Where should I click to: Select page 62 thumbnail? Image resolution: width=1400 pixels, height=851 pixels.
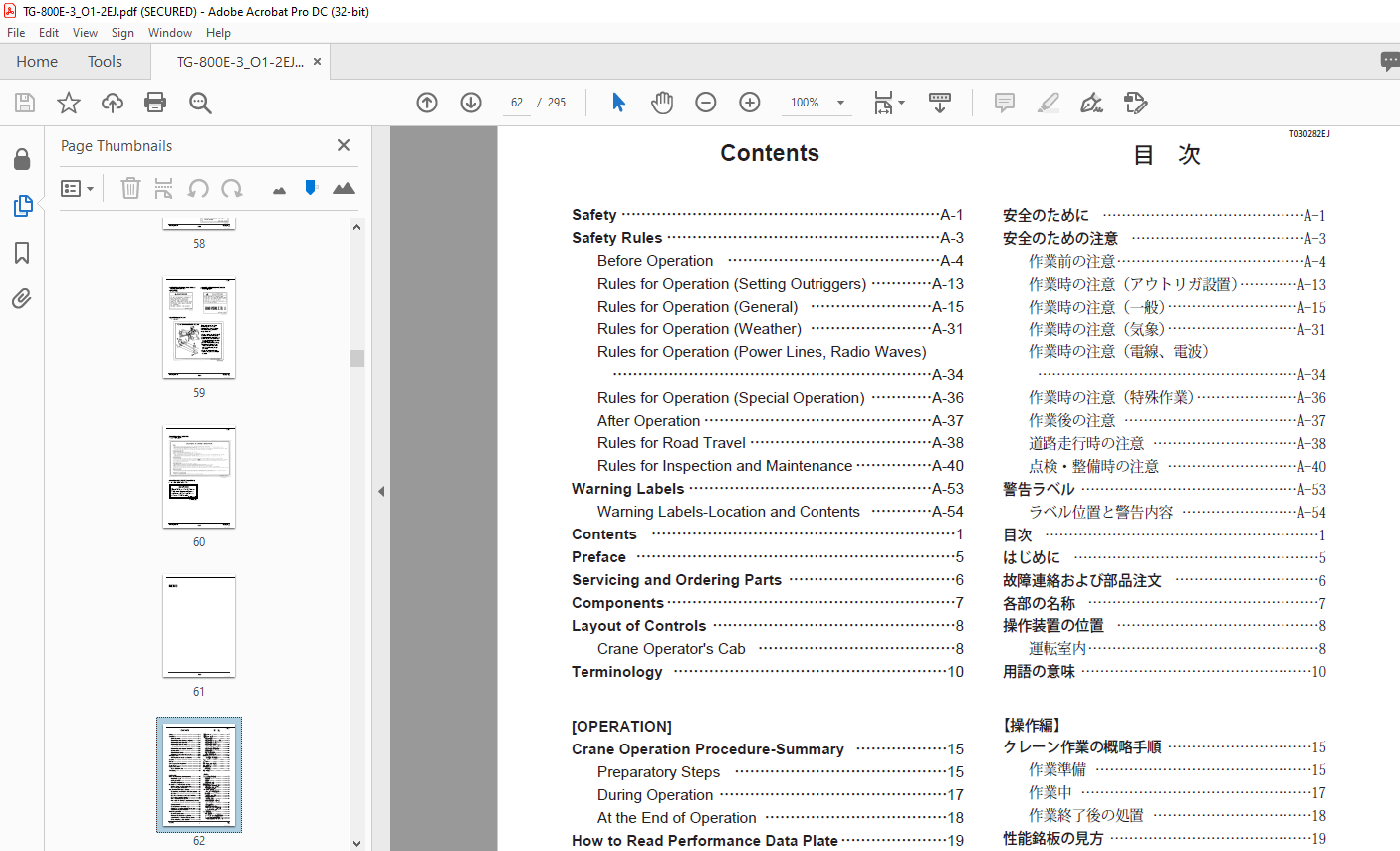[x=199, y=775]
